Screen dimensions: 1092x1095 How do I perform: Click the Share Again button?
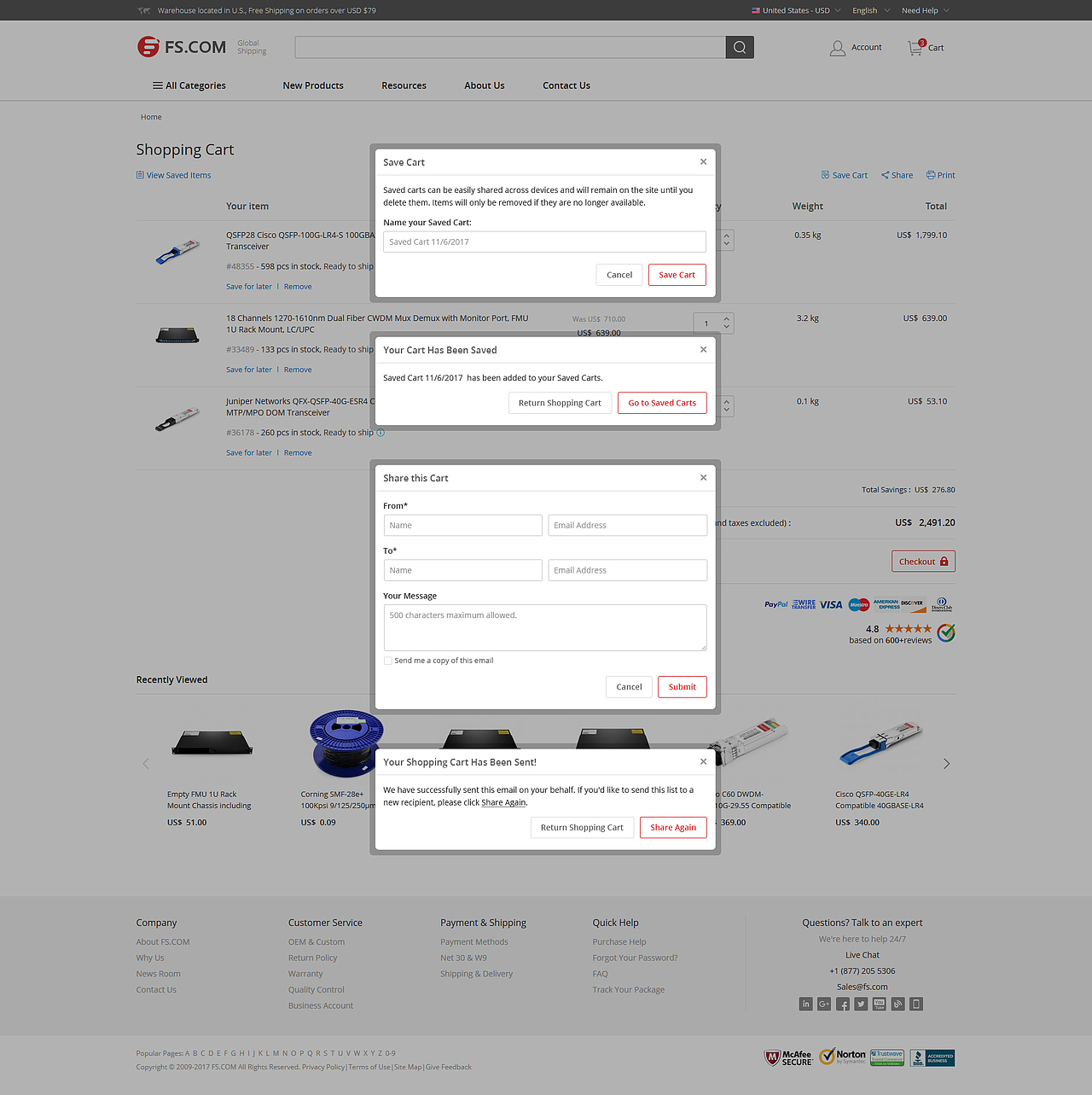click(673, 828)
